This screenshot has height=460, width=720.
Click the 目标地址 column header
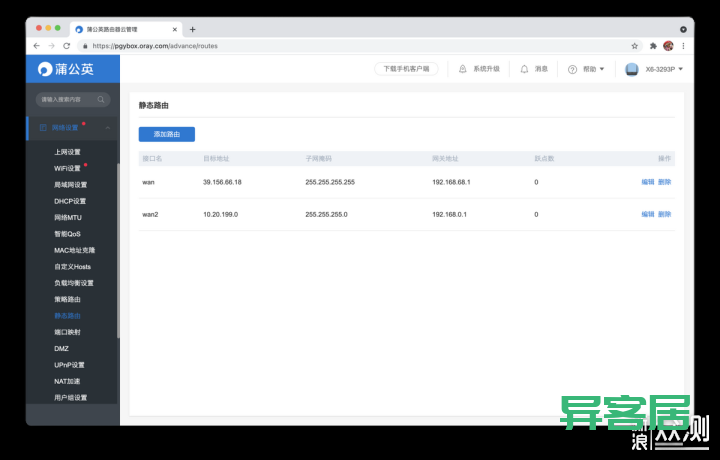pos(216,158)
